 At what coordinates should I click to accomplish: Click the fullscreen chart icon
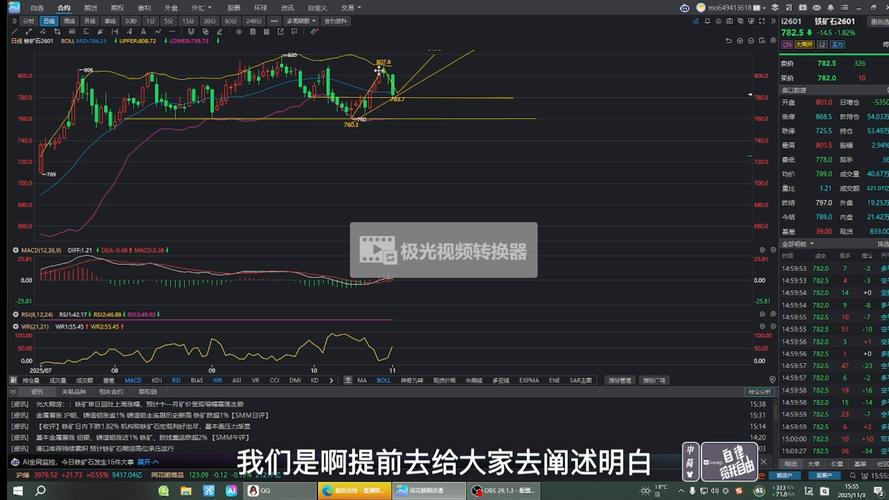[x=762, y=21]
